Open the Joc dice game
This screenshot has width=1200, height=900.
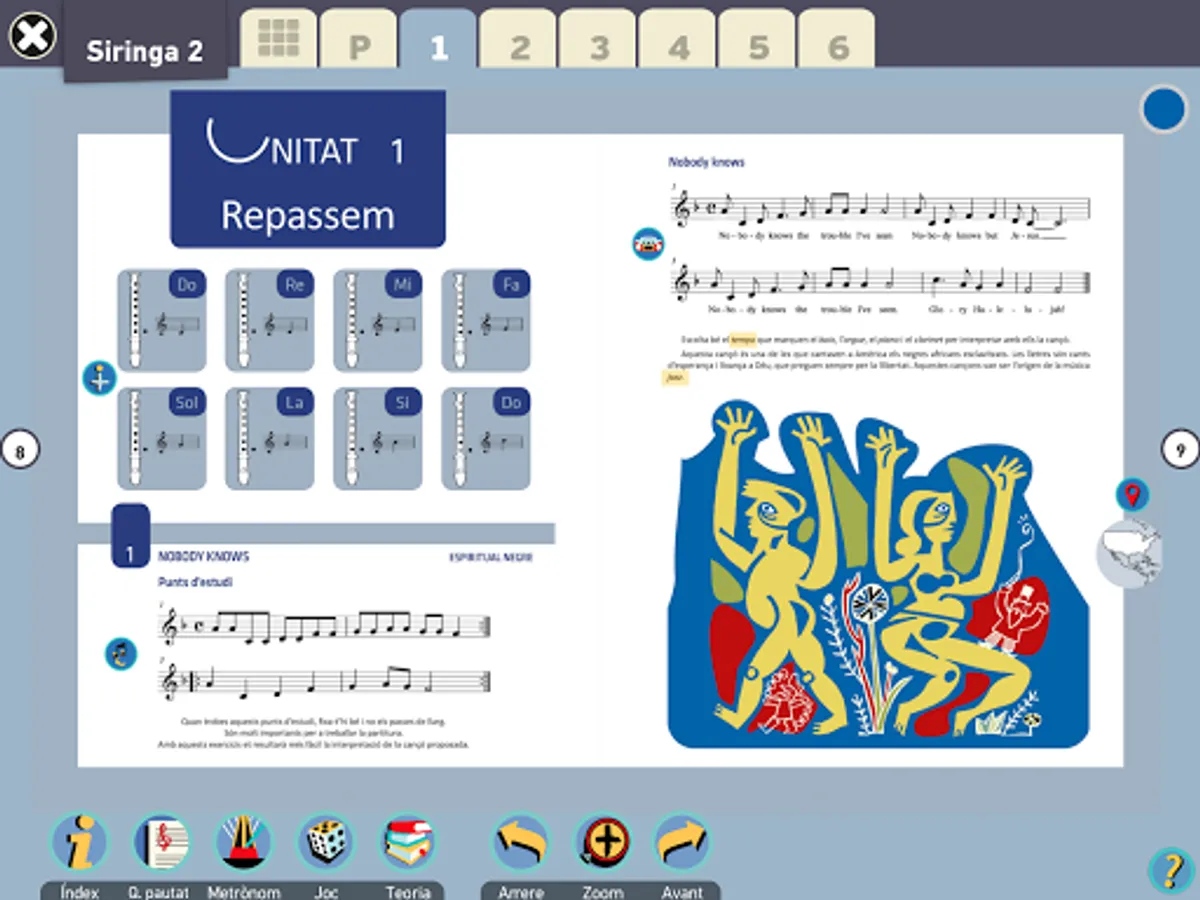tap(327, 843)
